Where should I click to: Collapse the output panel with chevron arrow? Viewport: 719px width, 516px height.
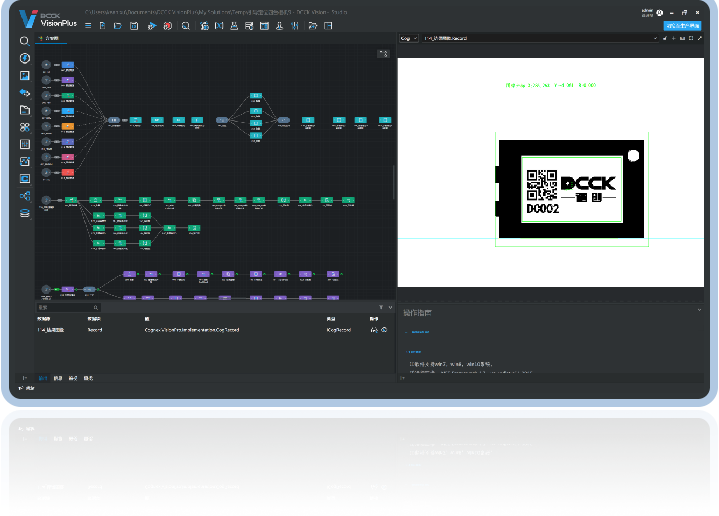point(390,308)
